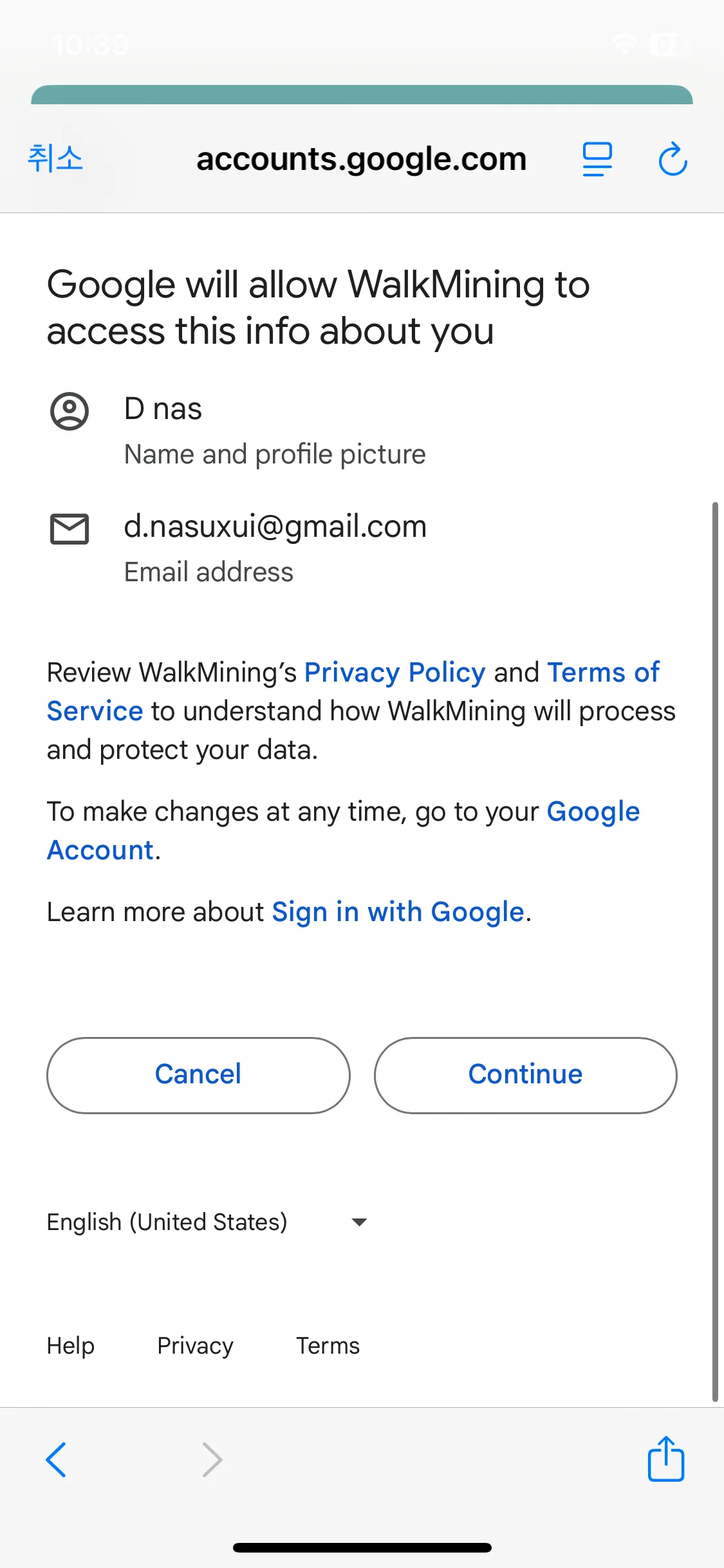Tap the page reload icon
This screenshot has width=724, height=1568.
pos(673,159)
